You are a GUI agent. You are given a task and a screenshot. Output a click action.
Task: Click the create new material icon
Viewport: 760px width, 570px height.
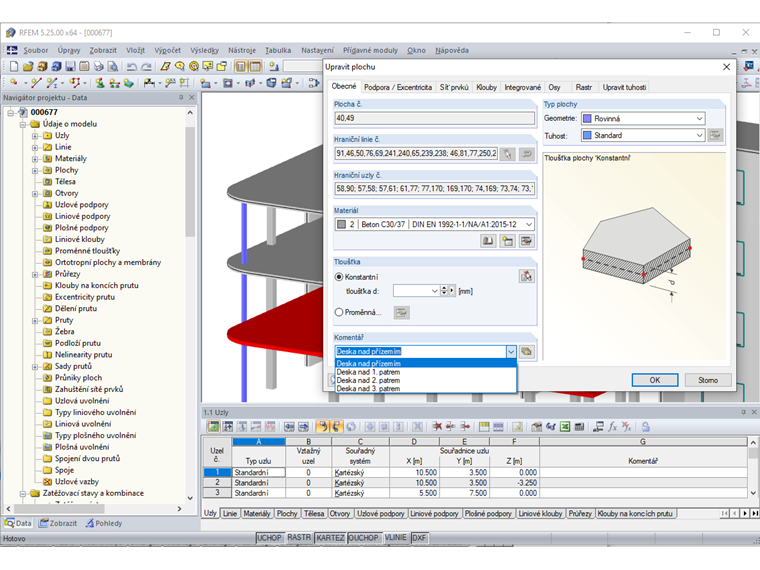point(507,241)
